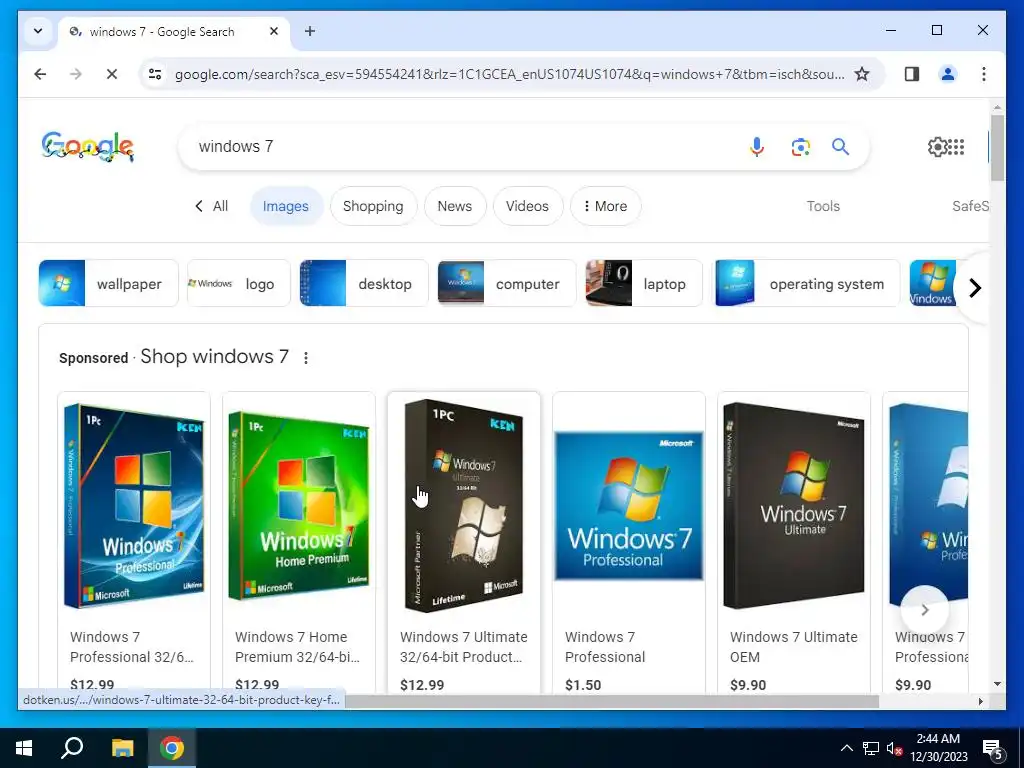
Task: Filter images by computer chip
Action: 507,283
